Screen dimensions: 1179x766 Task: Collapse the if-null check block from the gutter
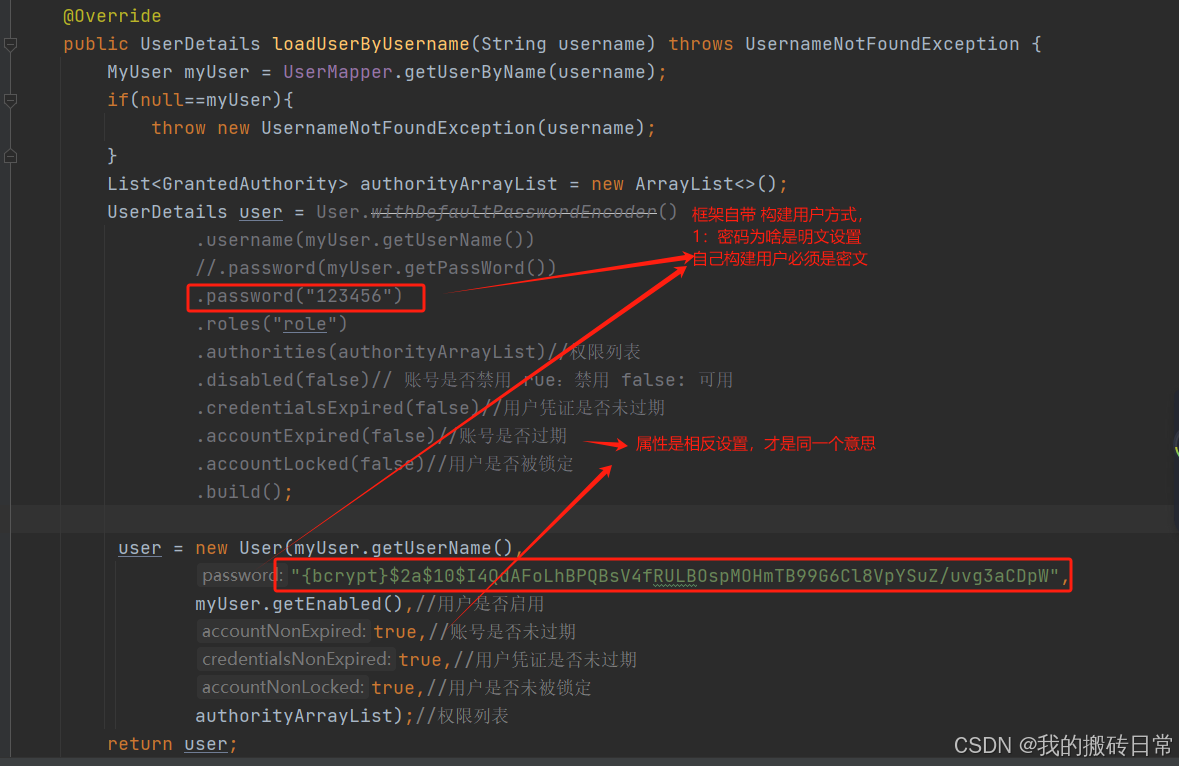coord(10,100)
